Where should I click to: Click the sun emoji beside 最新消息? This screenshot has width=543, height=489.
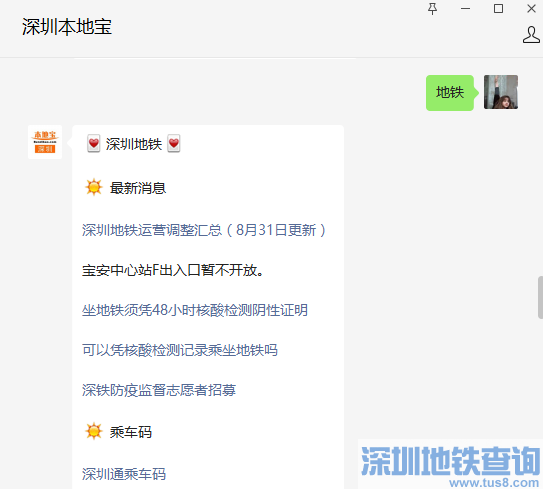click(94, 187)
